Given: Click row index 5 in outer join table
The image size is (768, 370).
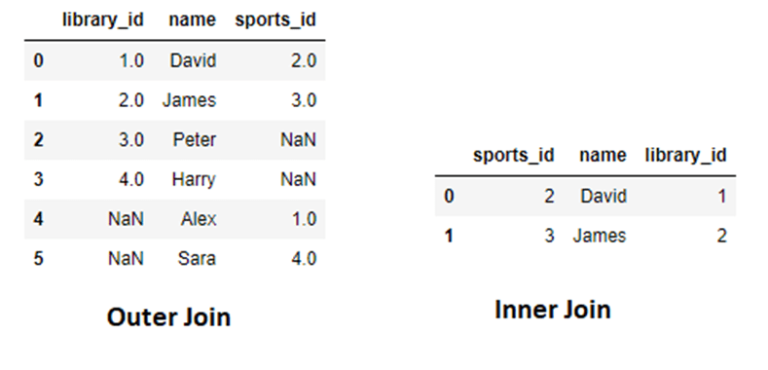Looking at the screenshot, I should click(38, 258).
